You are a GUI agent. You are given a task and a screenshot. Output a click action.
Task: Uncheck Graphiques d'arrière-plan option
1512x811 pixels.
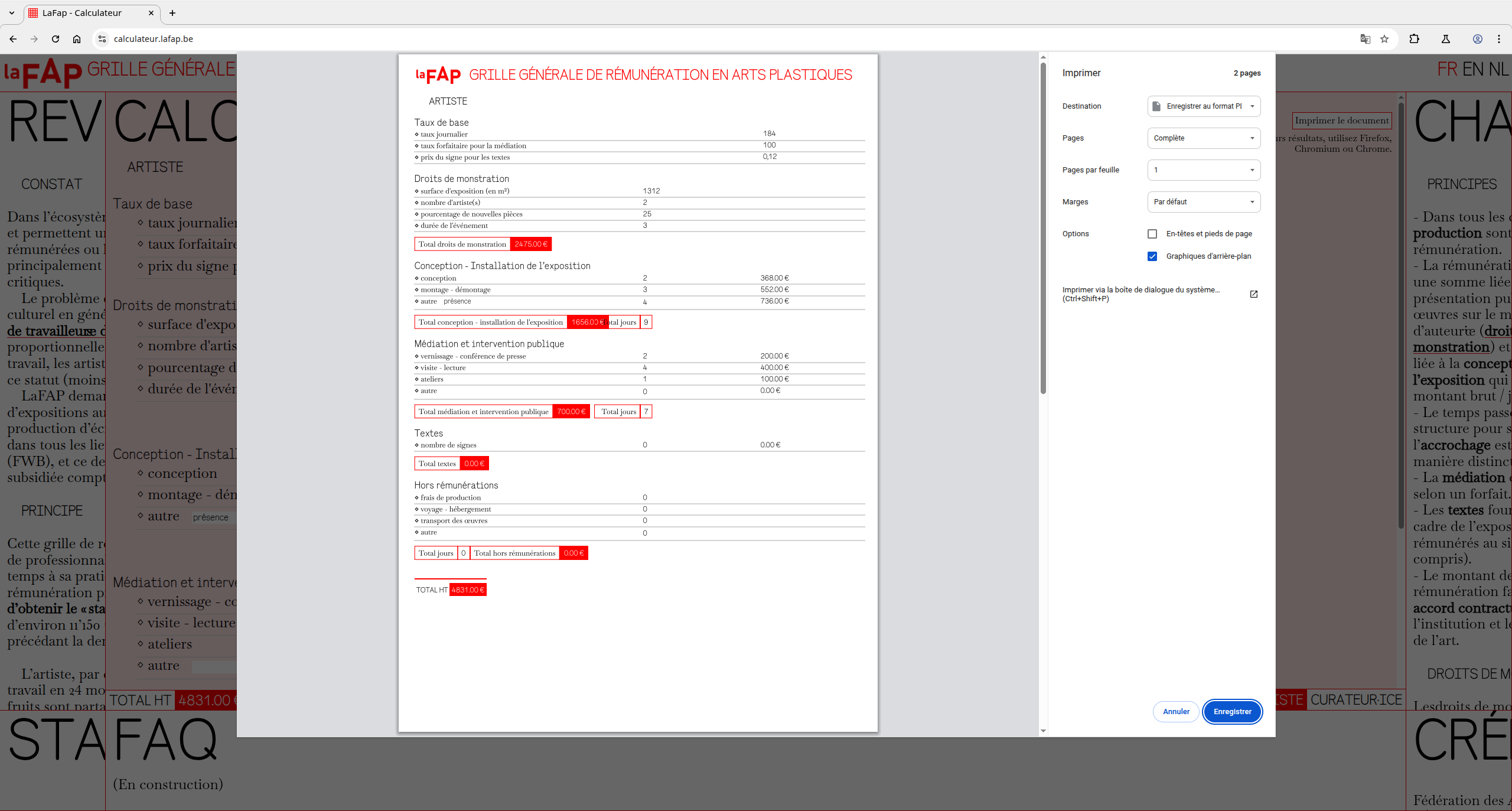(1152, 256)
